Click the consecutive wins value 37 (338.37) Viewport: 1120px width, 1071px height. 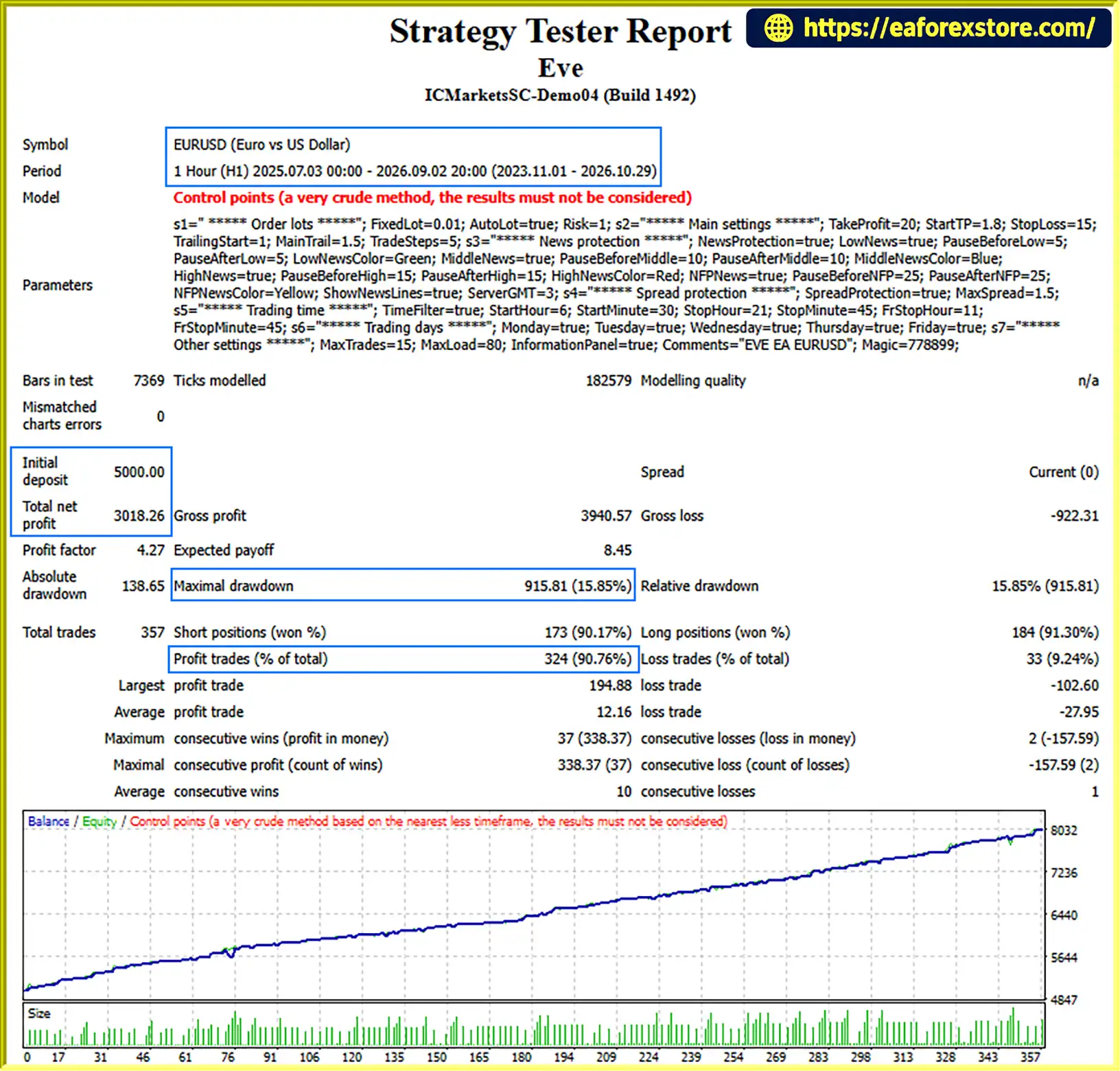tap(594, 739)
